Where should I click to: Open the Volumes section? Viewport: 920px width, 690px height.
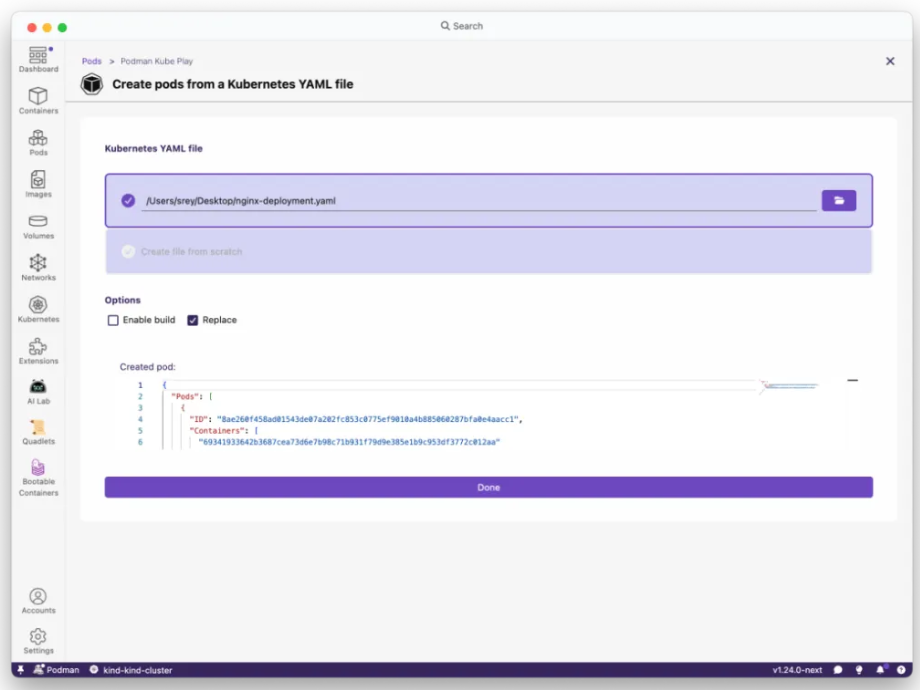pyautogui.click(x=38, y=226)
